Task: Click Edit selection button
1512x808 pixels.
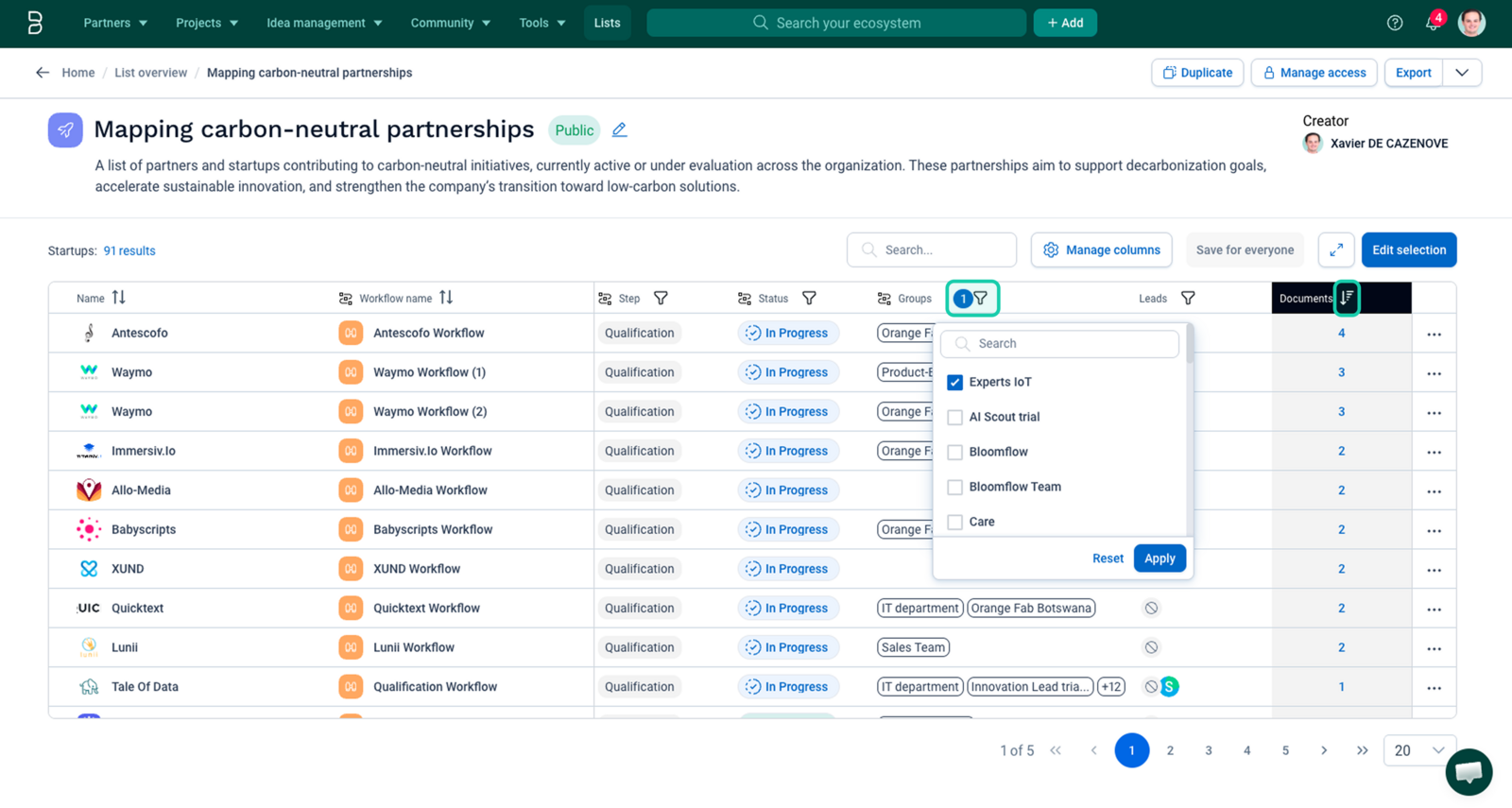Action: pyautogui.click(x=1409, y=250)
